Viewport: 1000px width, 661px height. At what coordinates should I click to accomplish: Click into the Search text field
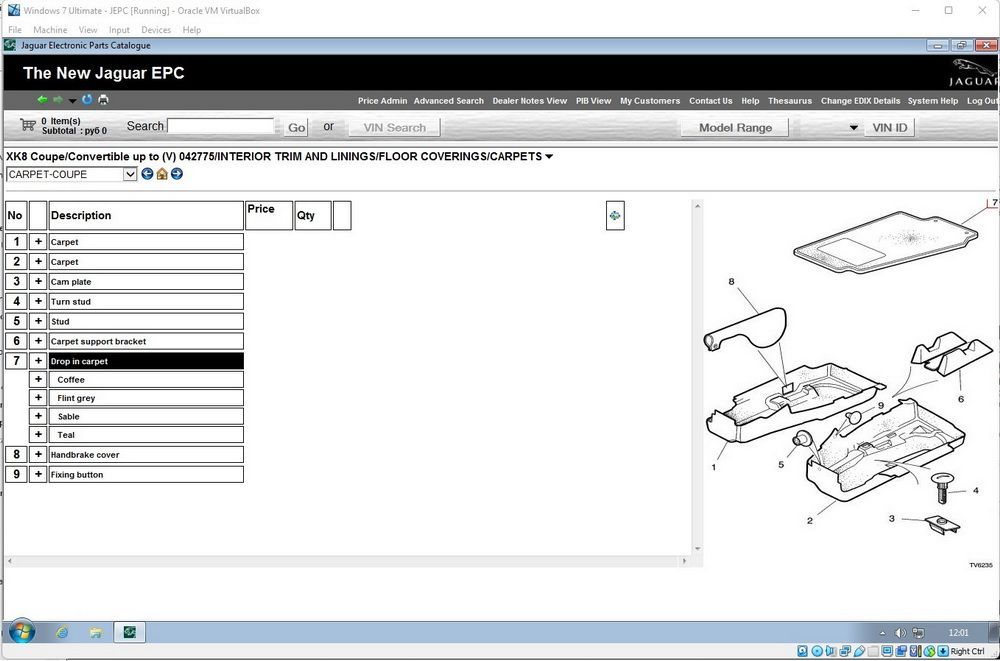point(221,126)
